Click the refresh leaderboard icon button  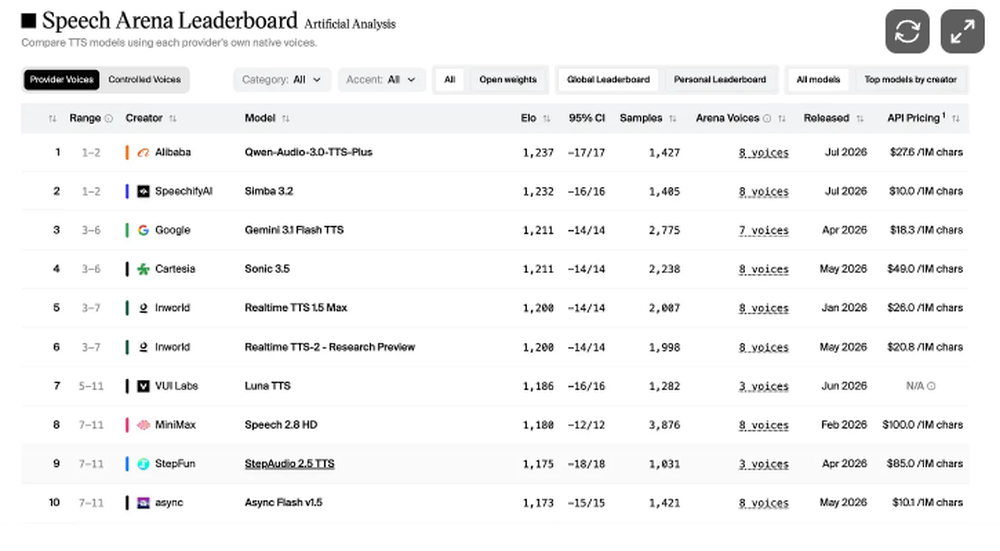[907, 31]
